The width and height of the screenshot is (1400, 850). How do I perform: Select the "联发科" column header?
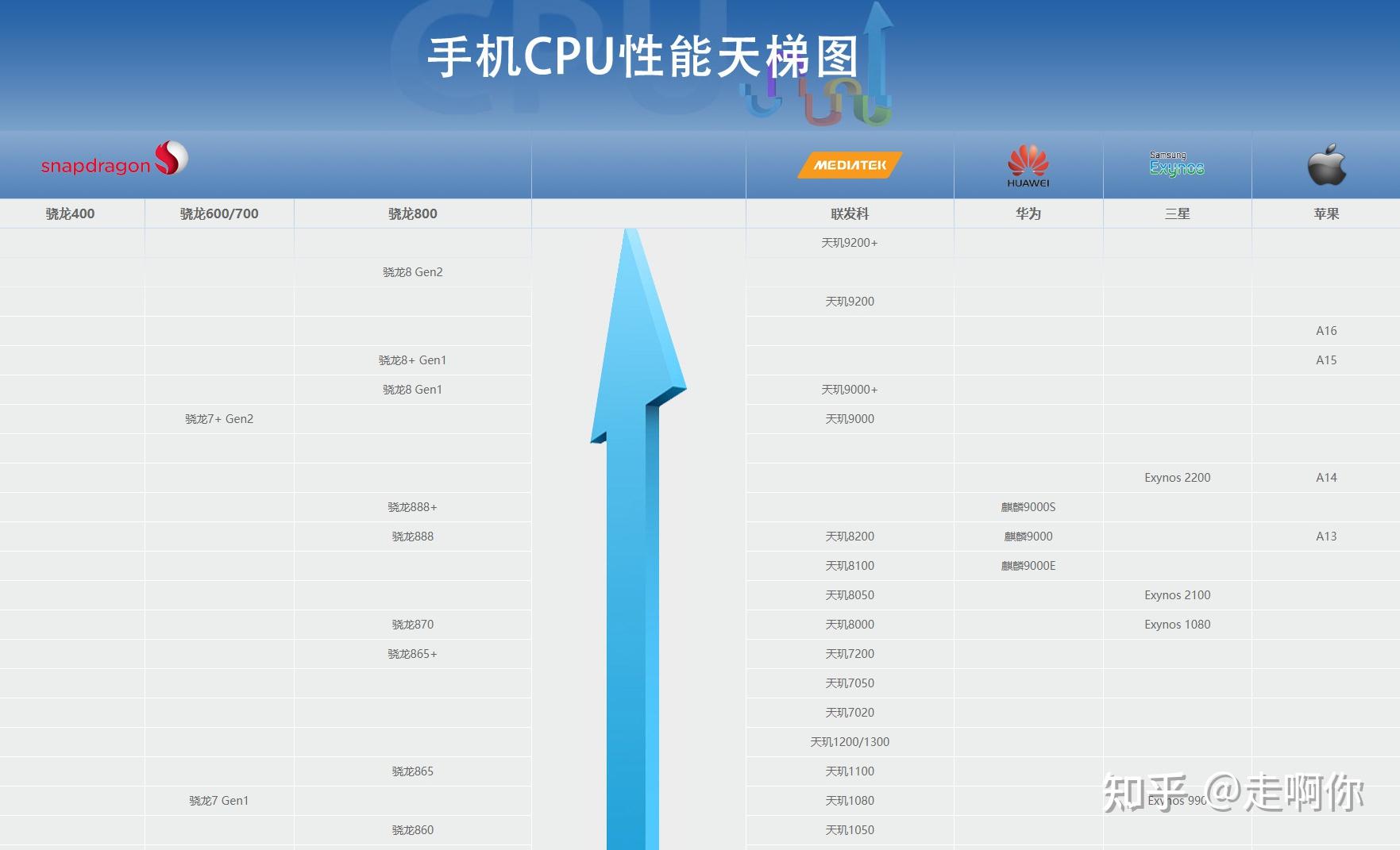tap(850, 213)
